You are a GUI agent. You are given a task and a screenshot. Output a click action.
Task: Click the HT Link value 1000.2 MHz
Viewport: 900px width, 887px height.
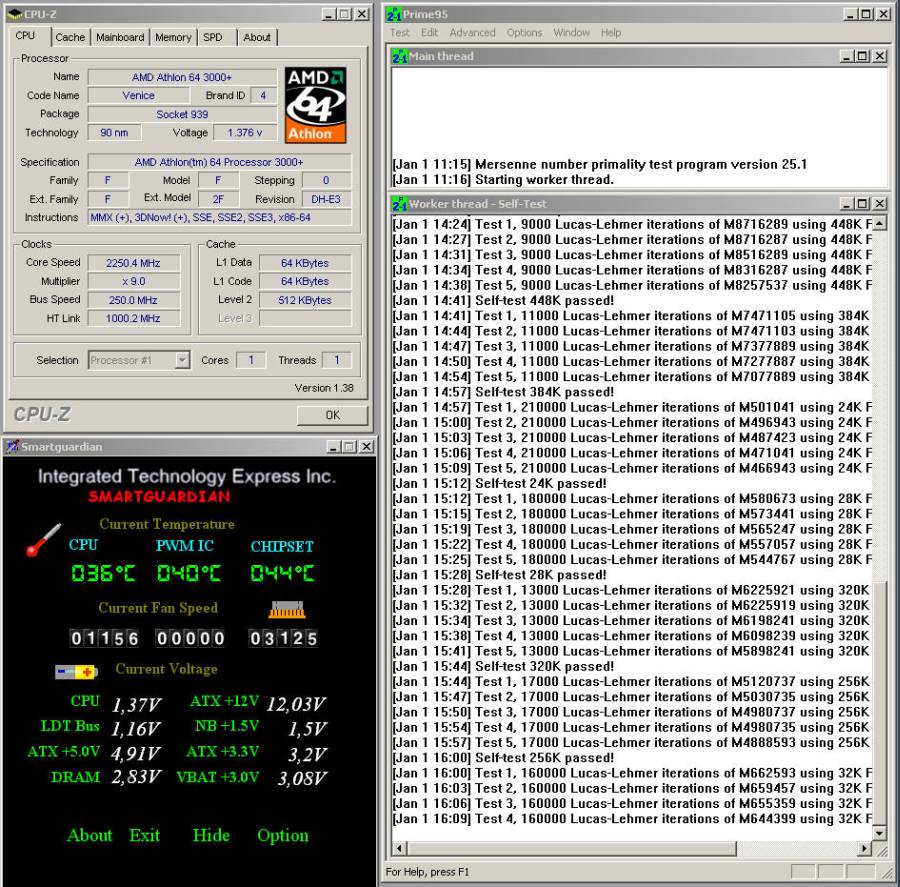pos(134,318)
